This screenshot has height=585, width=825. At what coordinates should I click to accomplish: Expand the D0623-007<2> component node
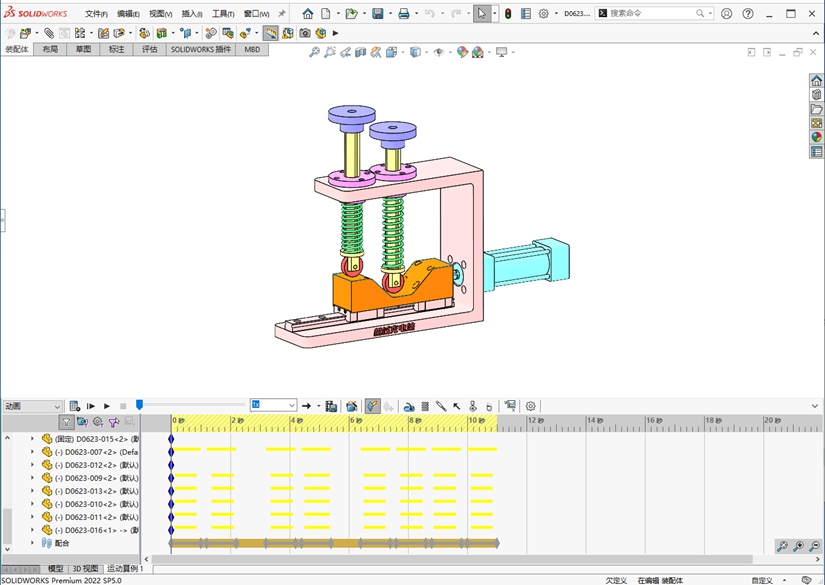[32, 452]
